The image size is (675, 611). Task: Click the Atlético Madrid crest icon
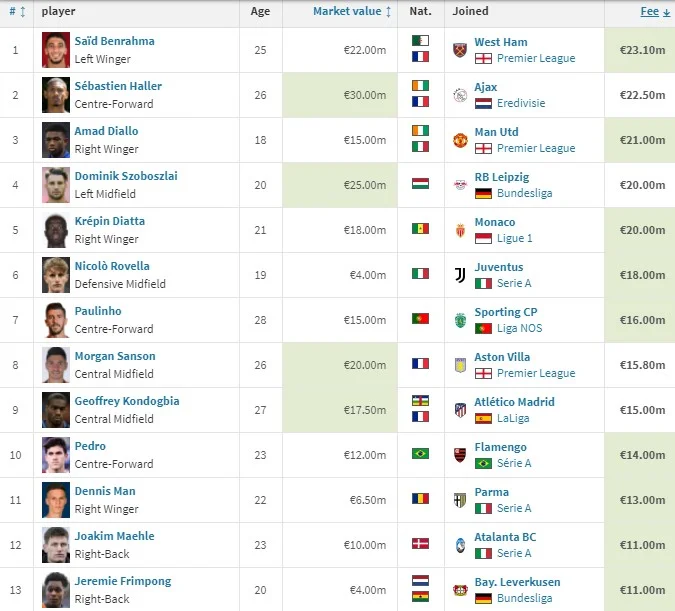(x=460, y=410)
